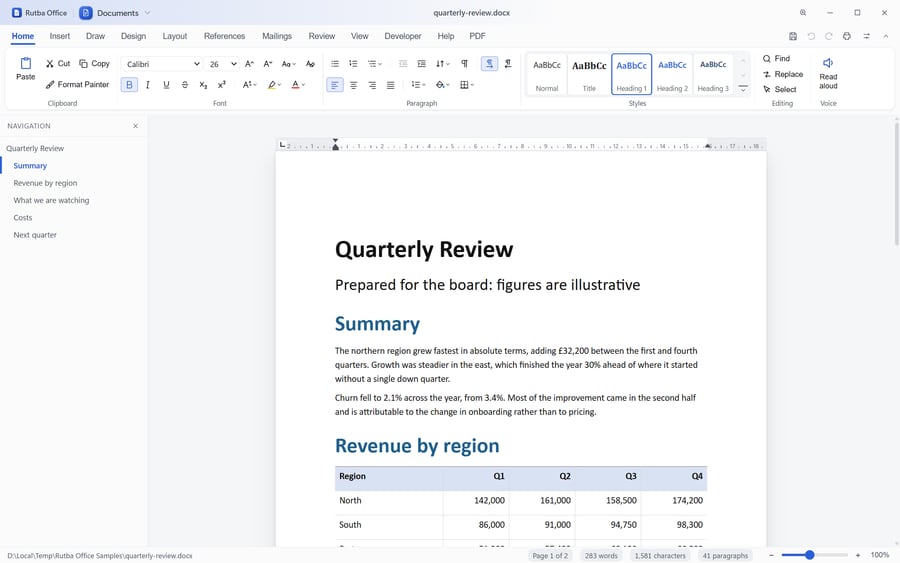Save document with floppy disk icon
Viewport: 900px width, 563px height.
(x=793, y=36)
